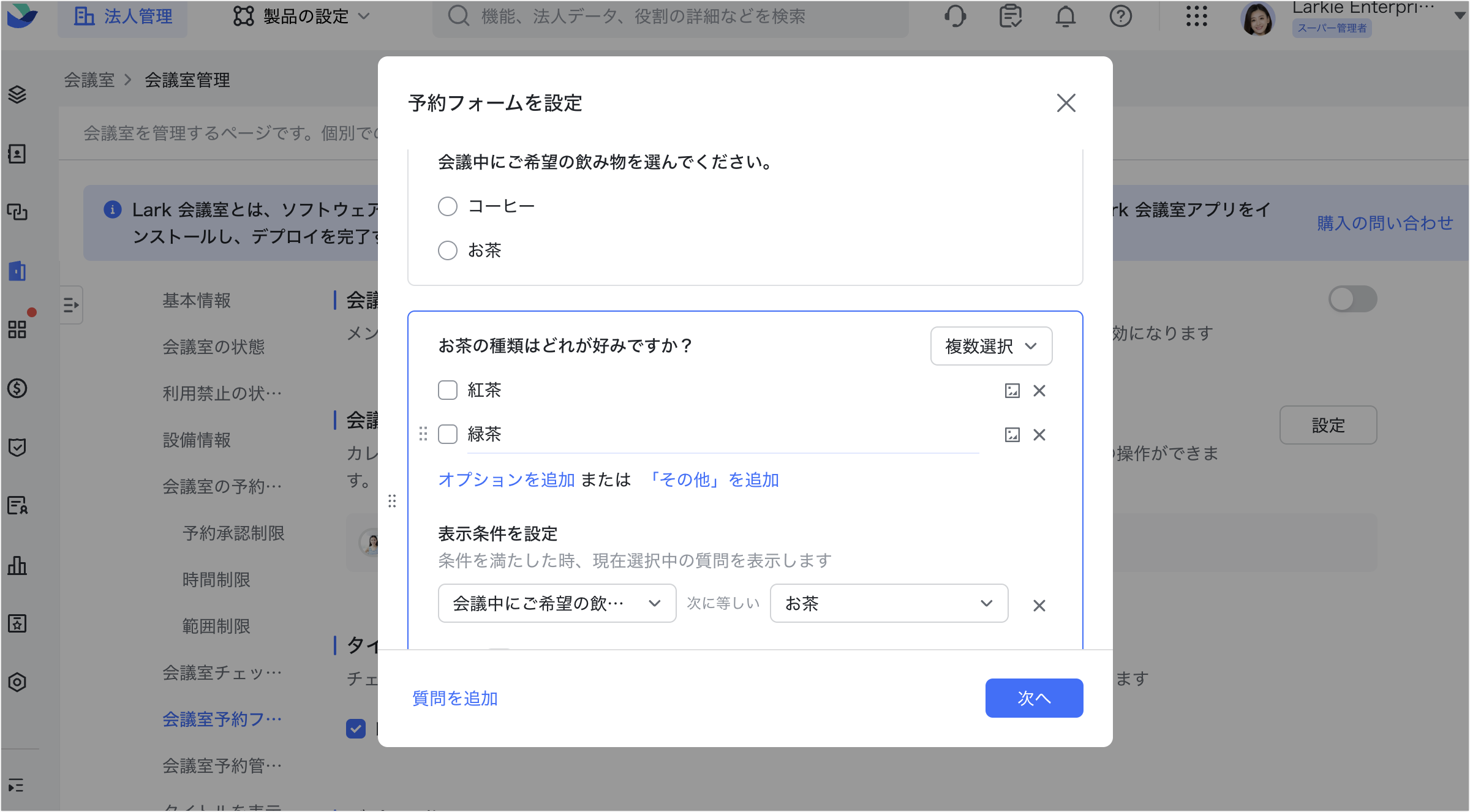The width and height of the screenshot is (1470, 812).
Task: Open the app launcher grid icon
Action: coord(1196,17)
